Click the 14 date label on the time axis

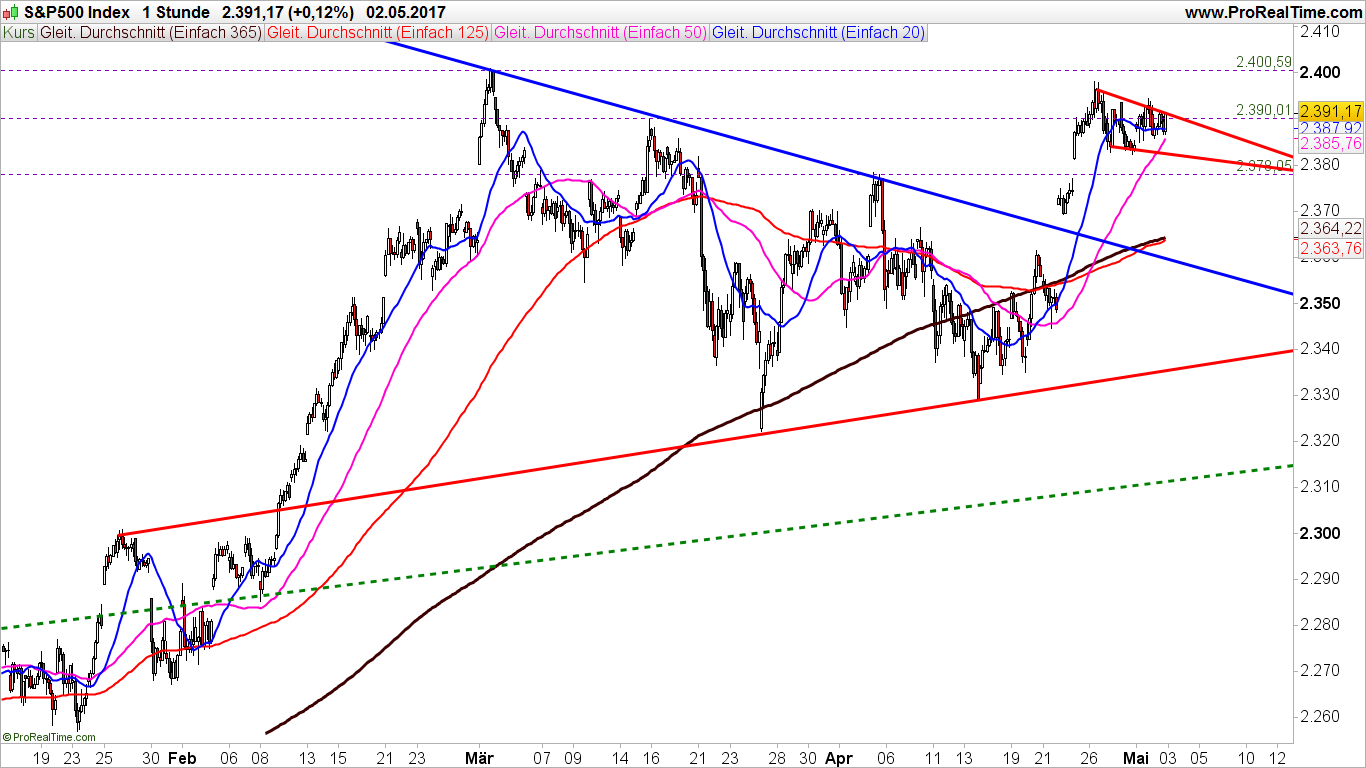pyautogui.click(x=621, y=757)
